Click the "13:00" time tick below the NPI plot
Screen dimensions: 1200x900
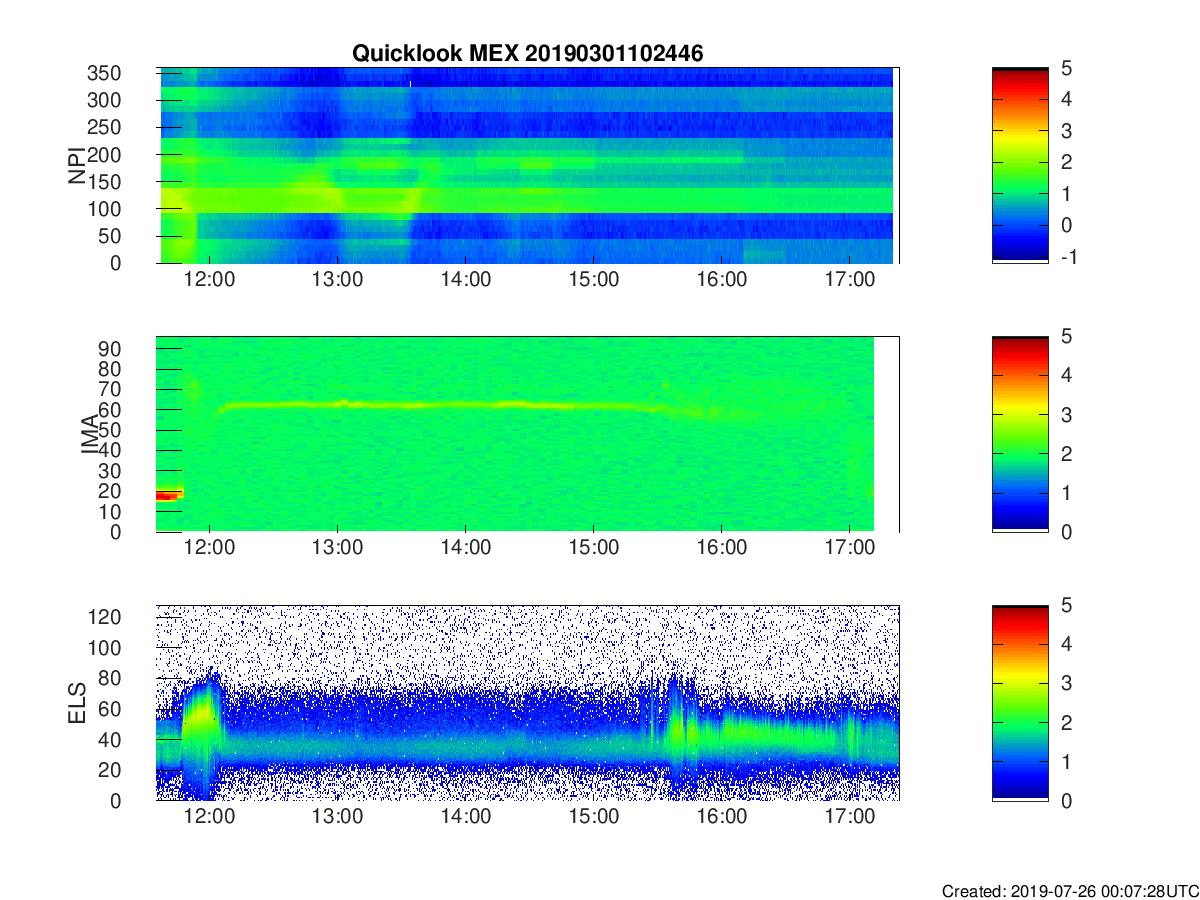[x=337, y=279]
